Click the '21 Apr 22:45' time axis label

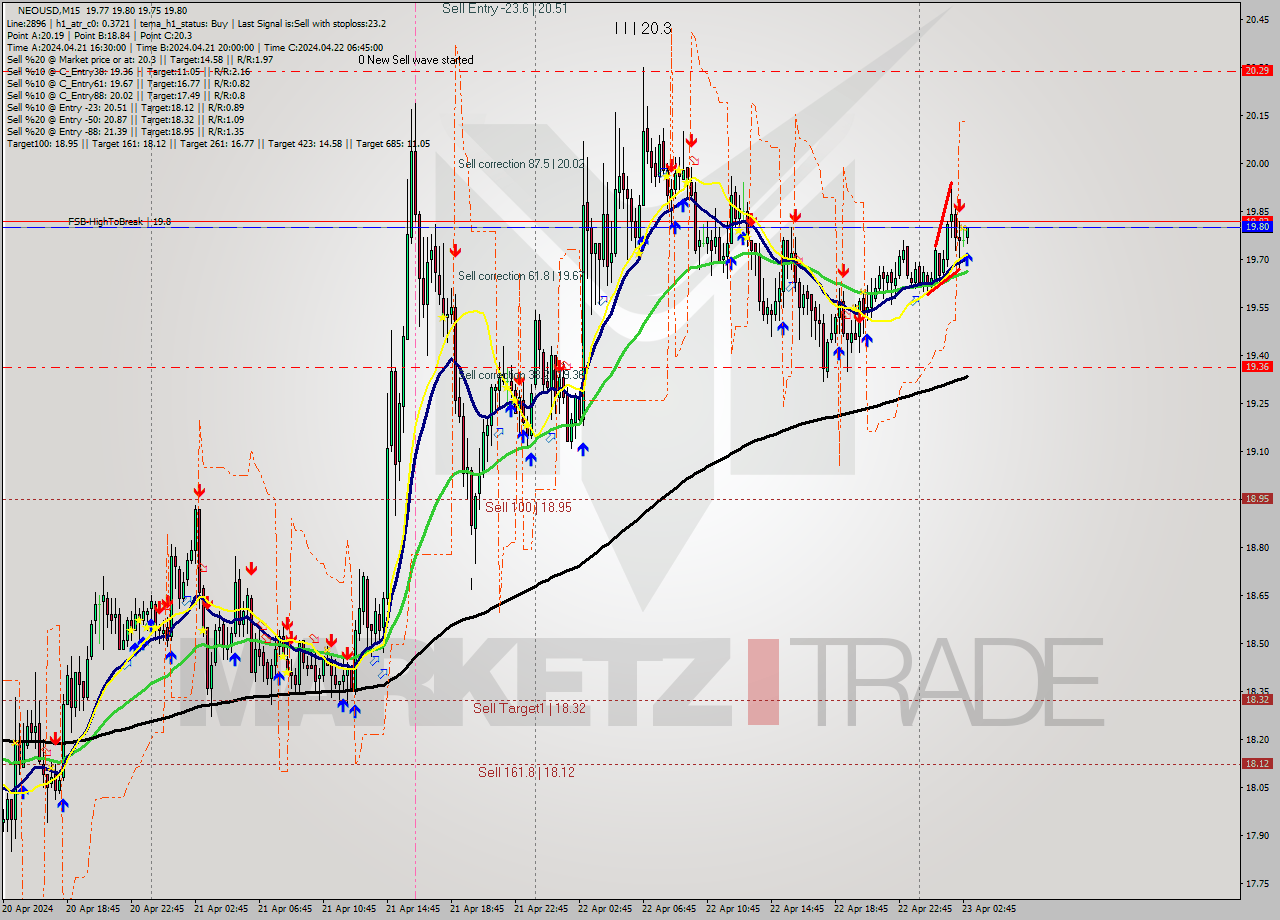[541, 909]
